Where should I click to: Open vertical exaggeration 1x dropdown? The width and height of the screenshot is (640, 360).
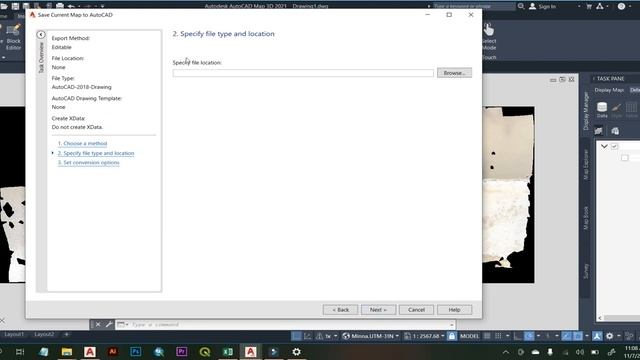pos(330,336)
